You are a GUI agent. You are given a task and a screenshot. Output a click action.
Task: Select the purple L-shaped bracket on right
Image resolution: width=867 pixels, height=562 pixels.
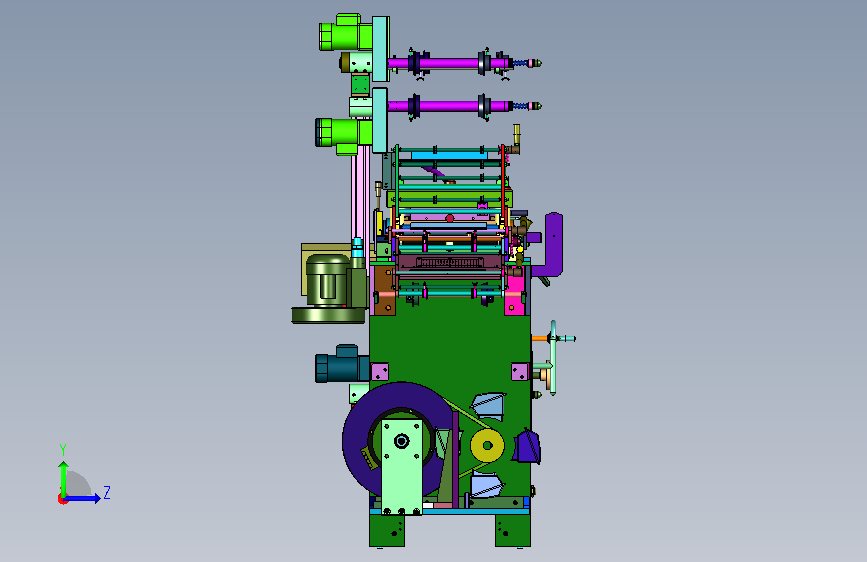click(553, 243)
